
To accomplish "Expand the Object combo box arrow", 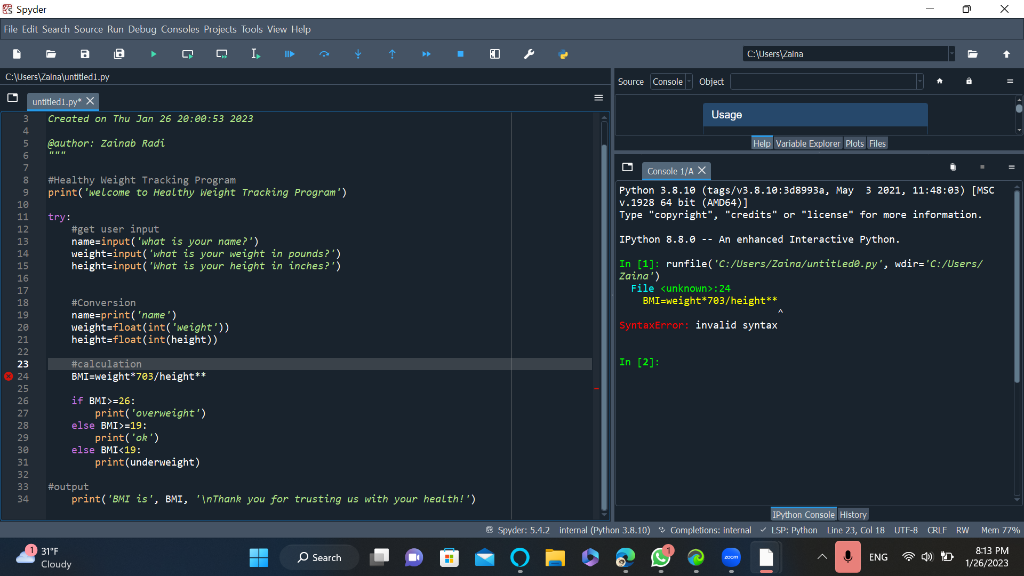I will pos(919,82).
